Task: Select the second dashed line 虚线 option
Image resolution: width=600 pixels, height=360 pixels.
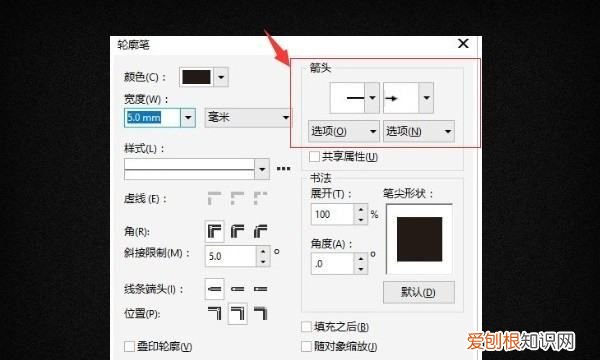Action: (x=237, y=199)
